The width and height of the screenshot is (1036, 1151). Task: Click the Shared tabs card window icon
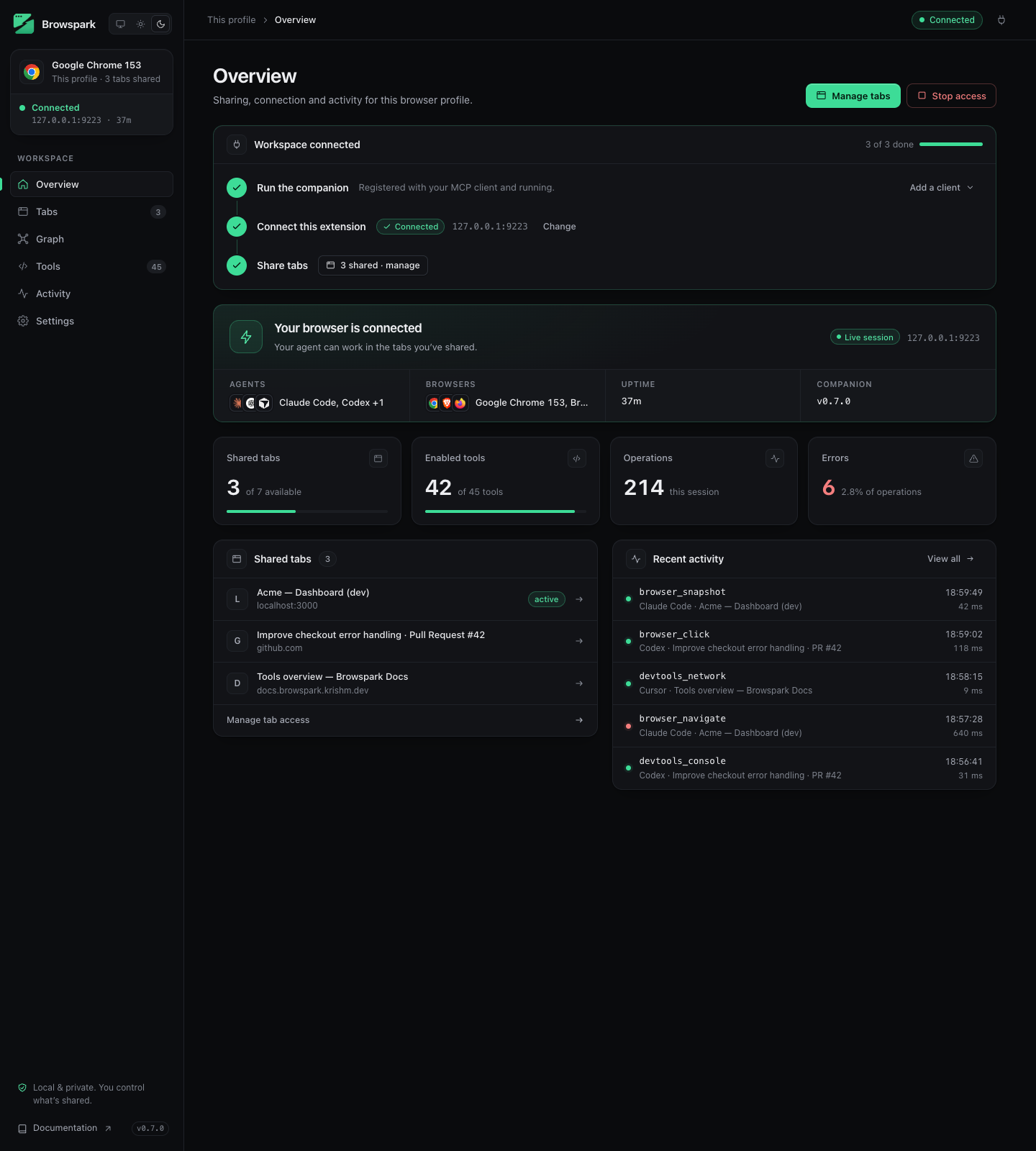[378, 458]
